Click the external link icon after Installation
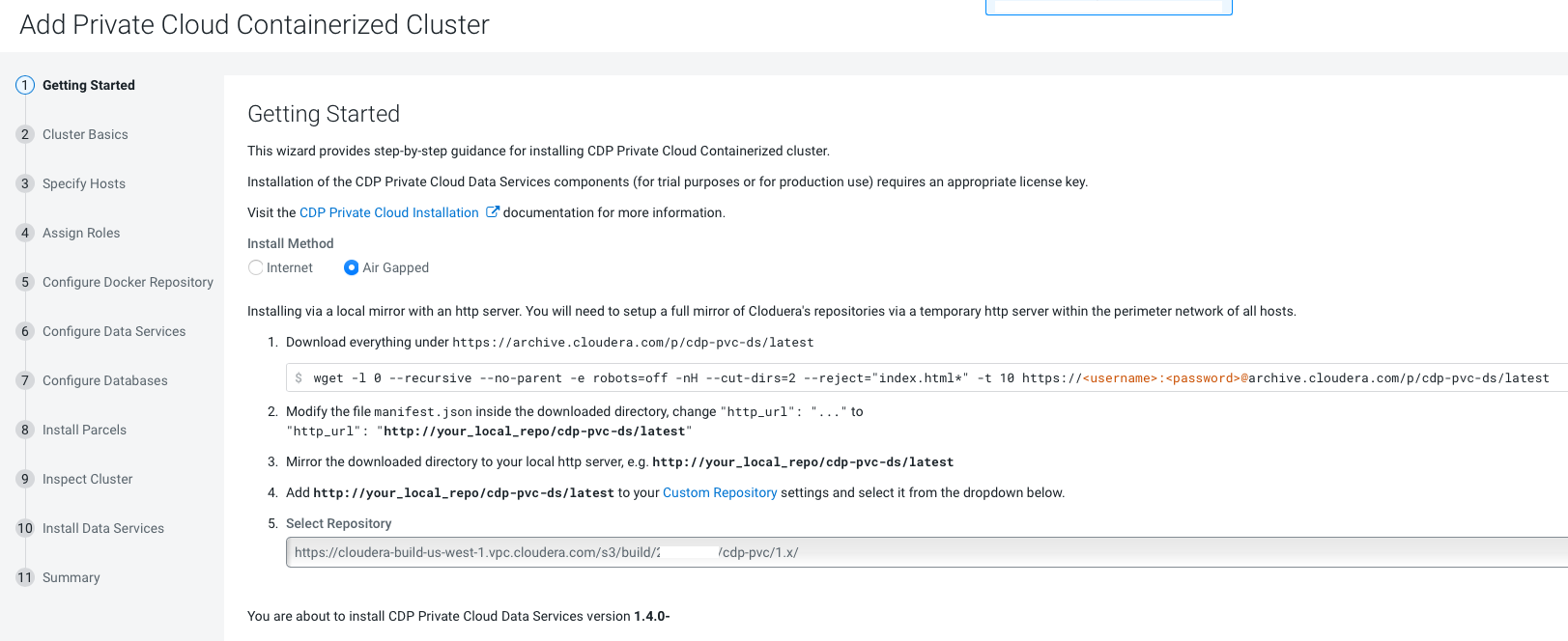 pyautogui.click(x=493, y=212)
